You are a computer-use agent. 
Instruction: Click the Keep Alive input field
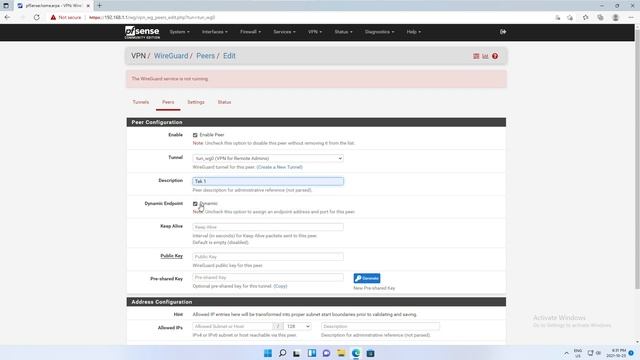(268, 227)
